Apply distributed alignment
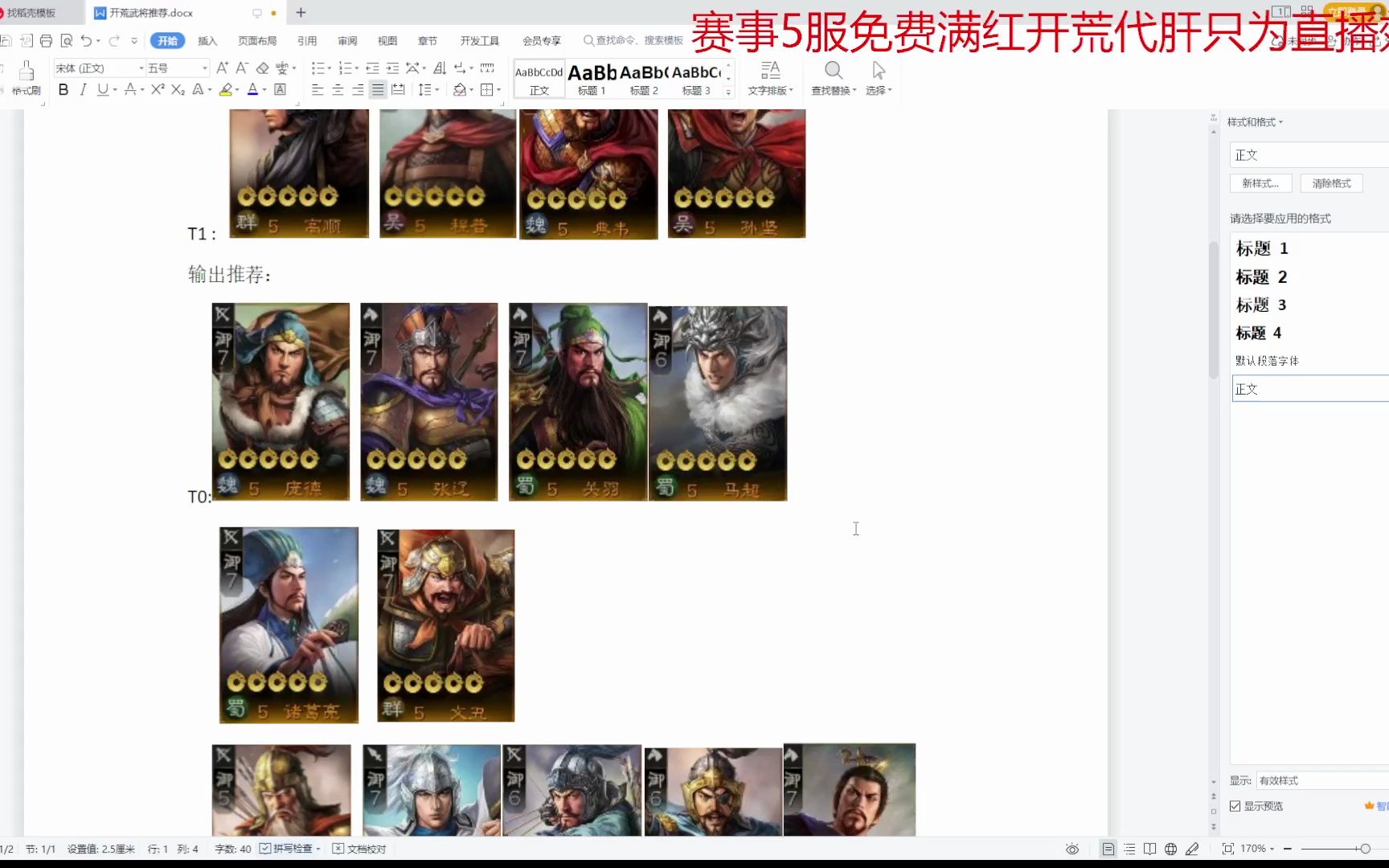This screenshot has width=1389, height=868. pos(398,90)
